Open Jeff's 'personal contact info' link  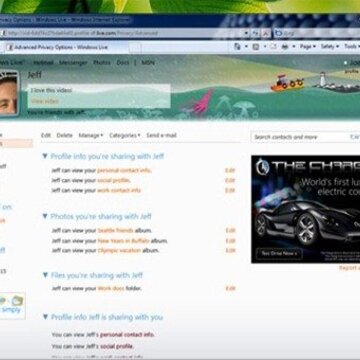pos(127,334)
